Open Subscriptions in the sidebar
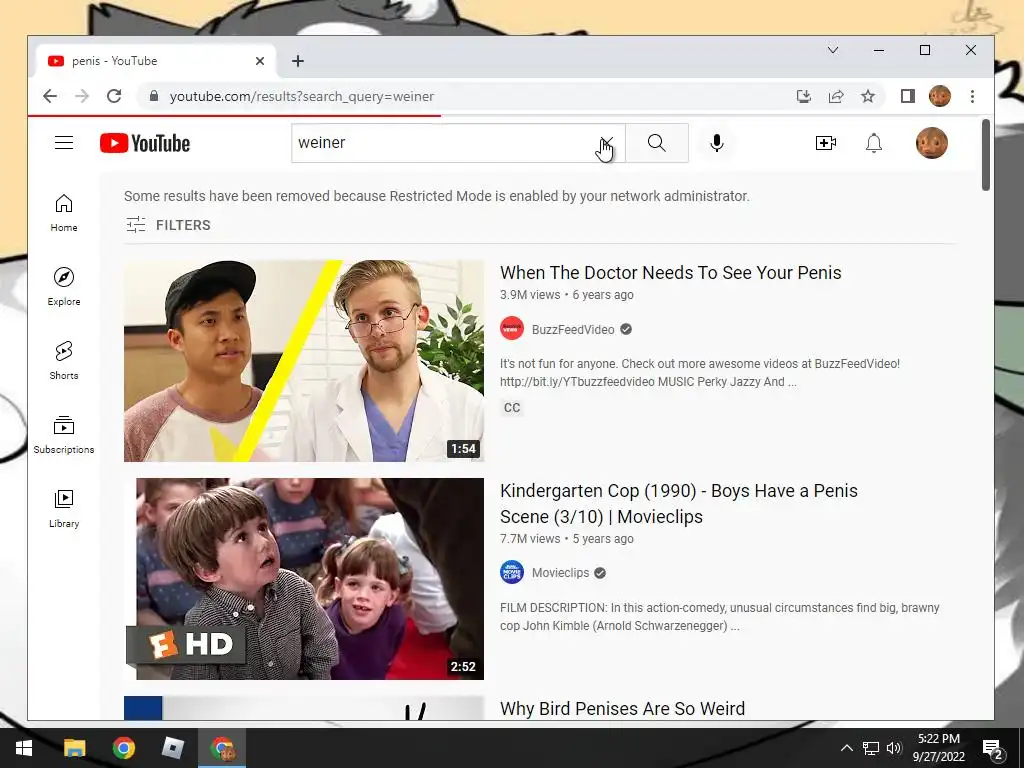Viewport: 1024px width, 768px height. pos(64,434)
